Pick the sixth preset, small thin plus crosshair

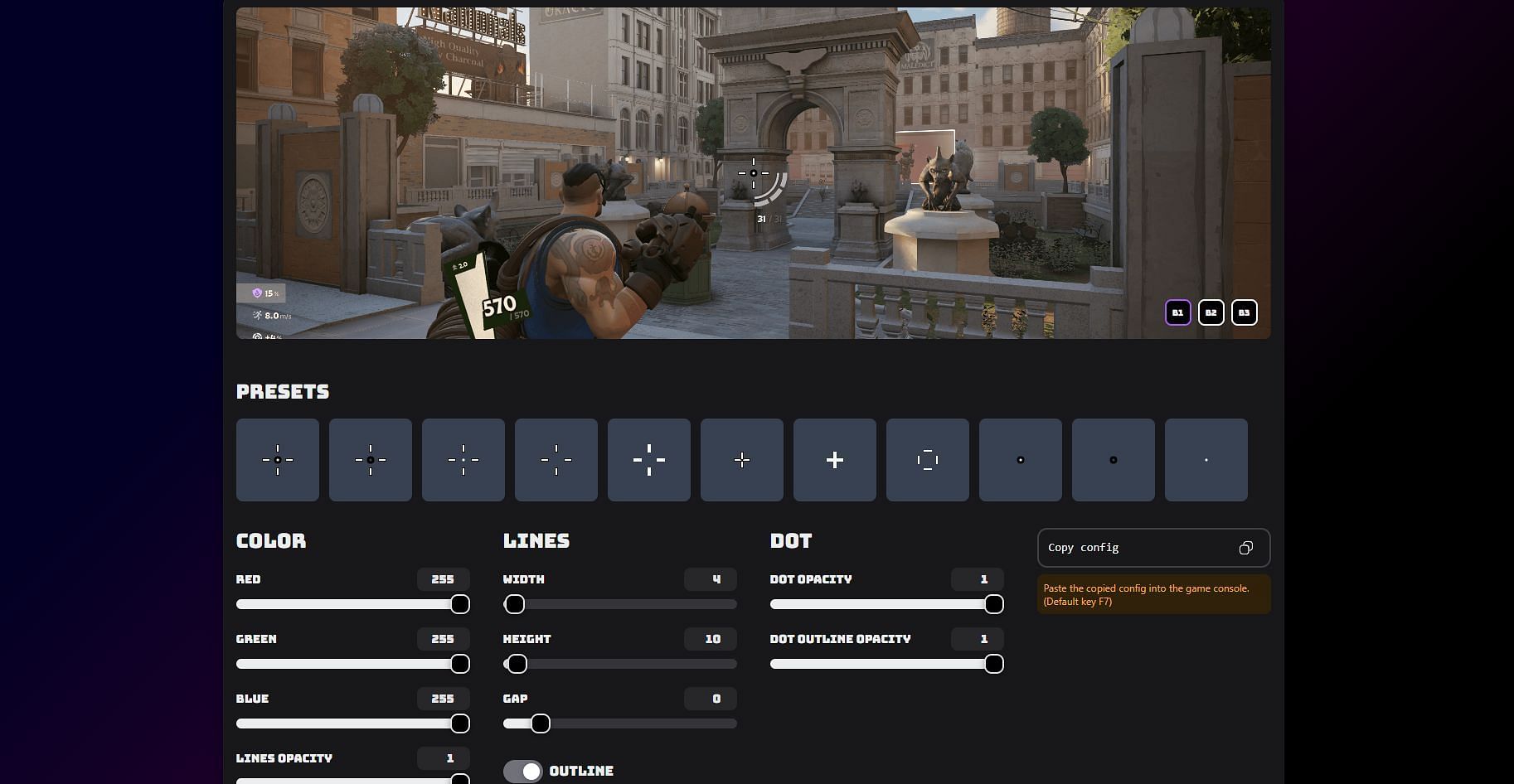tap(742, 460)
